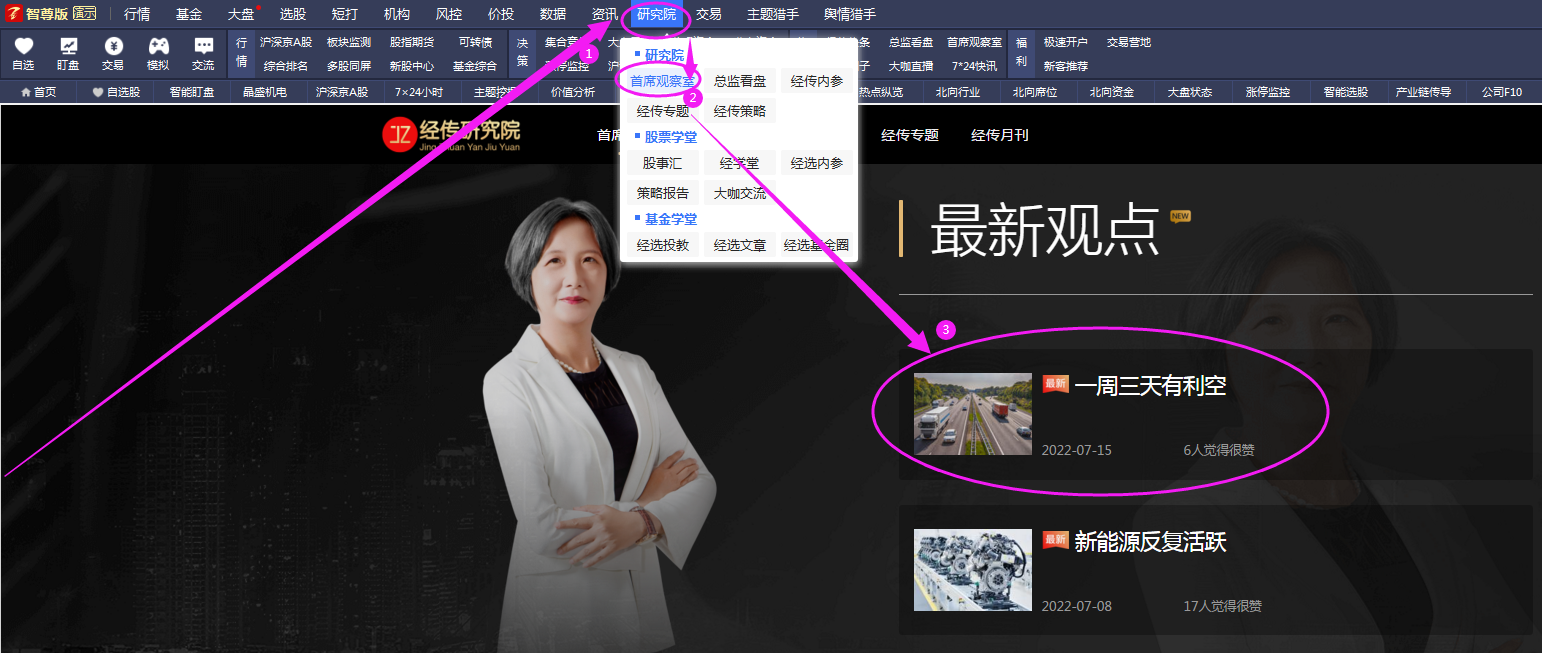The width and height of the screenshot is (1542, 653).
Task: Open the 行情 menu in top bar
Action: 137,14
